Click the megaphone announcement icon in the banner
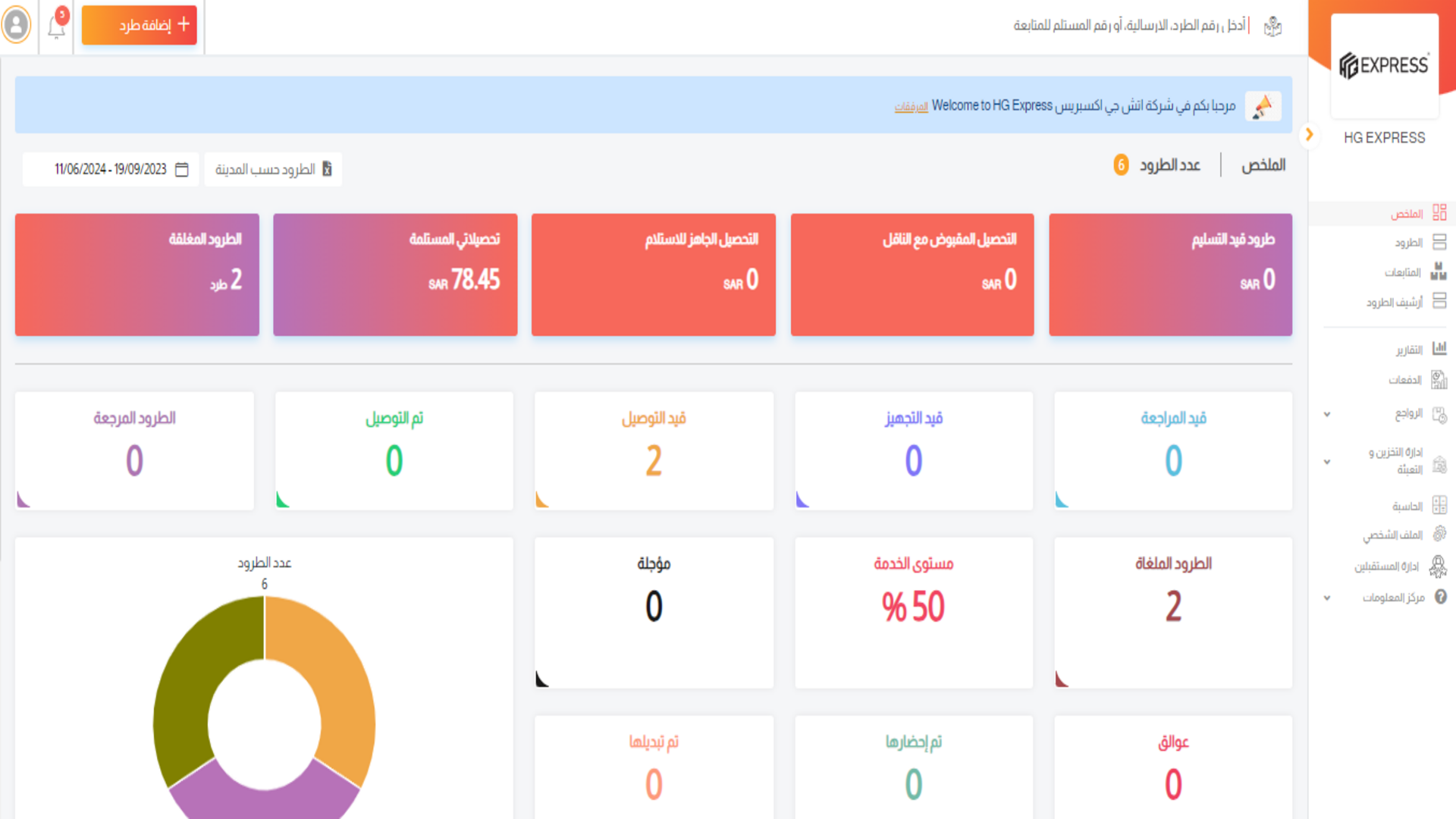 (1263, 106)
